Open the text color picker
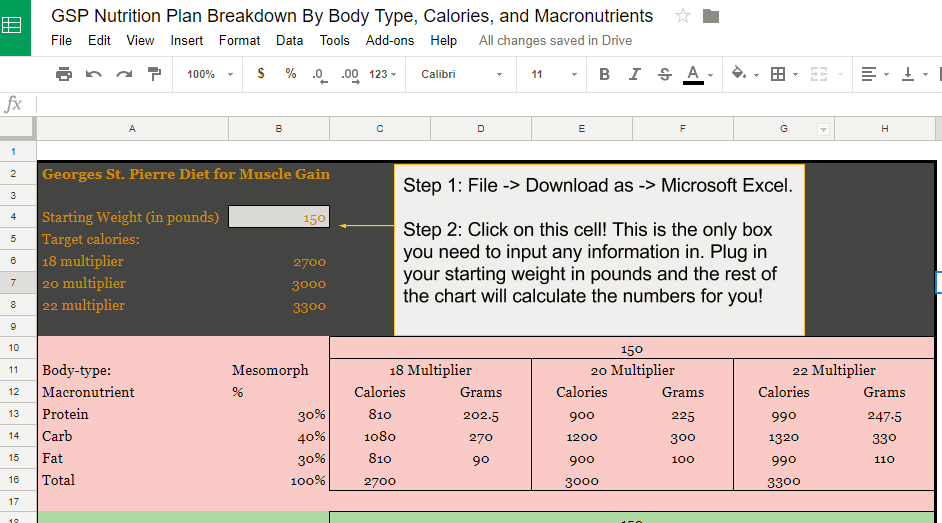The height and width of the screenshot is (523, 942). [693, 74]
